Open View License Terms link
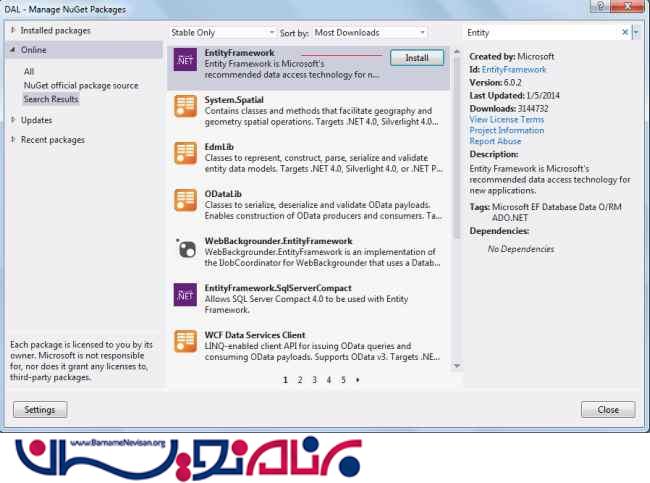 coord(506,119)
